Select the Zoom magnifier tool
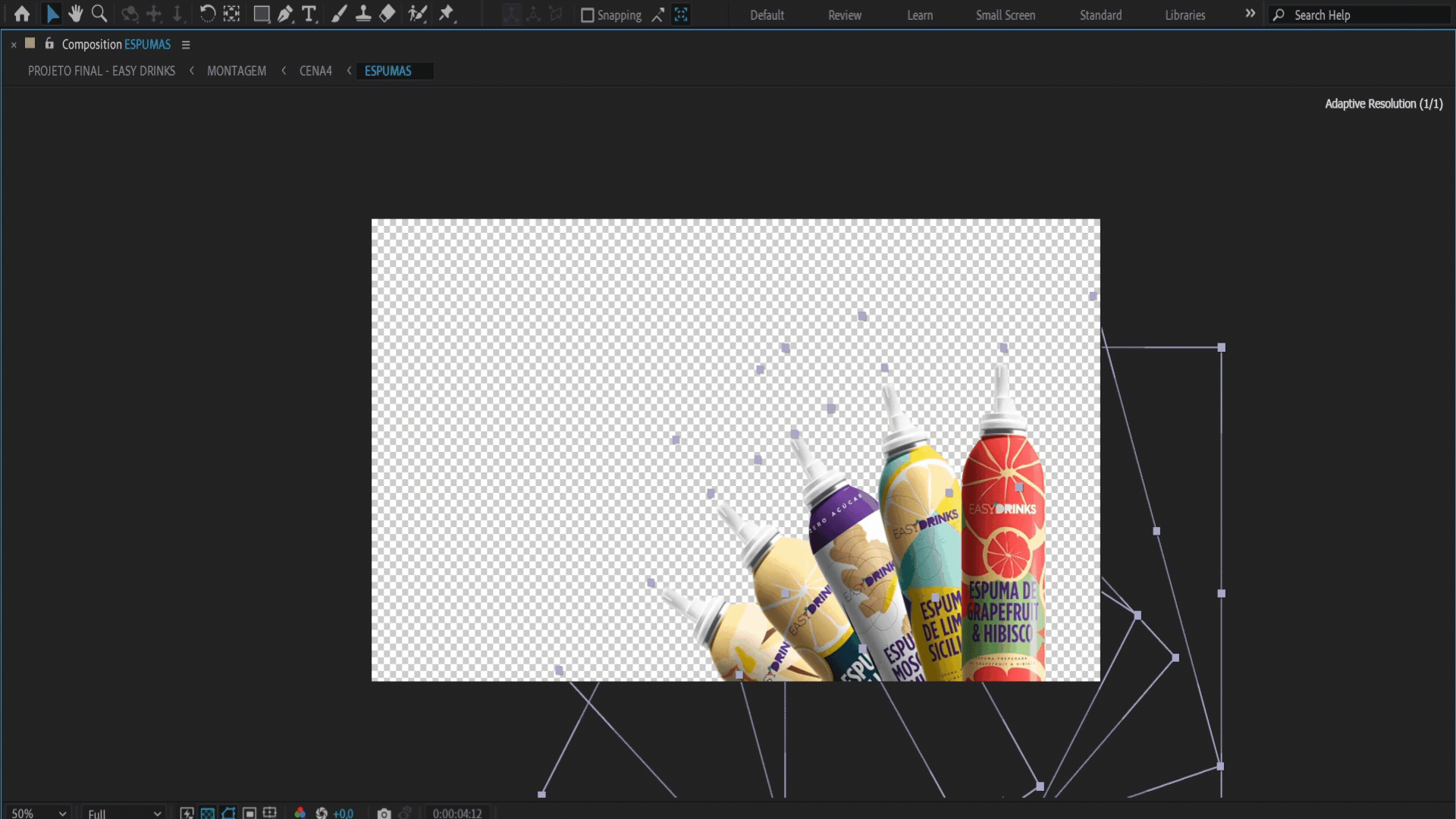This screenshot has height=819, width=1456. click(99, 14)
